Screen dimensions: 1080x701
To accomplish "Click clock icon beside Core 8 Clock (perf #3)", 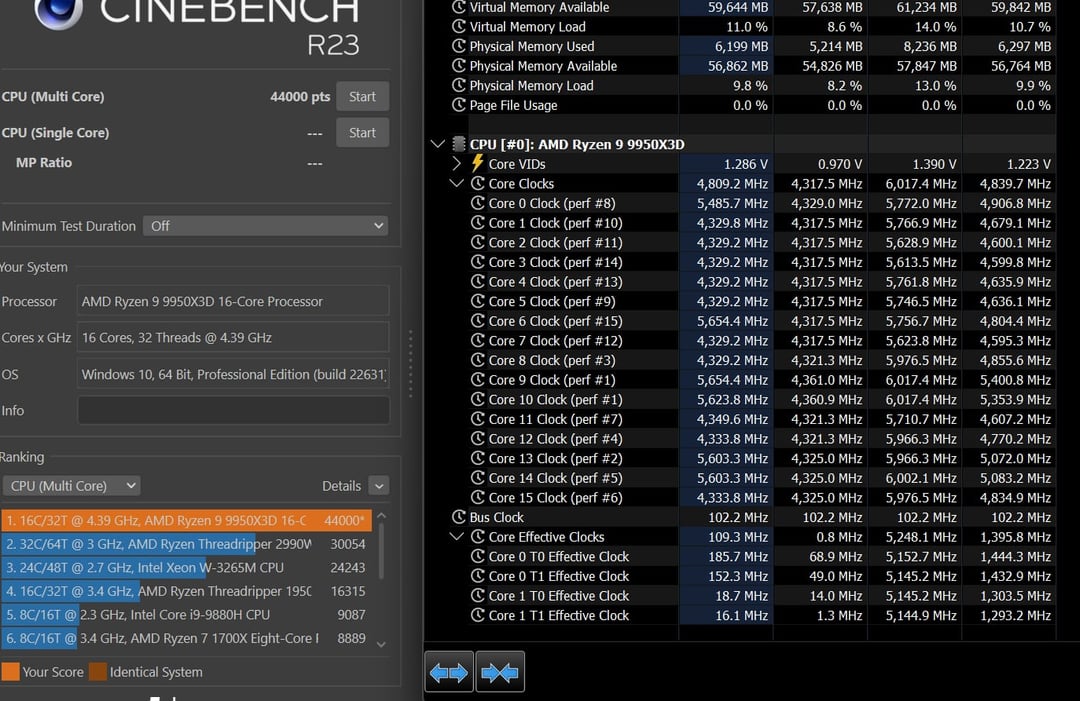I will [478, 360].
